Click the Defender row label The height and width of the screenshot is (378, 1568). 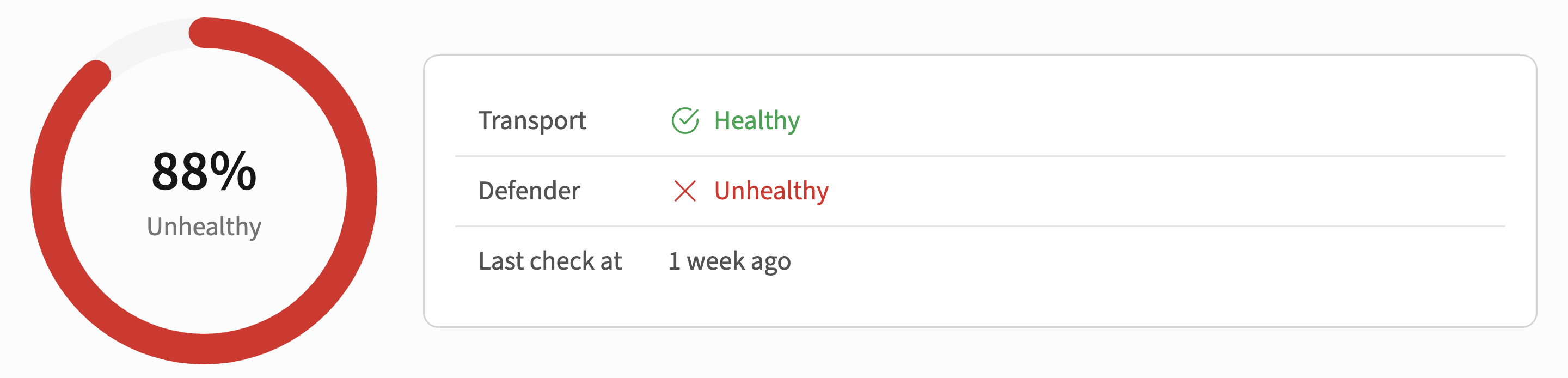point(529,191)
